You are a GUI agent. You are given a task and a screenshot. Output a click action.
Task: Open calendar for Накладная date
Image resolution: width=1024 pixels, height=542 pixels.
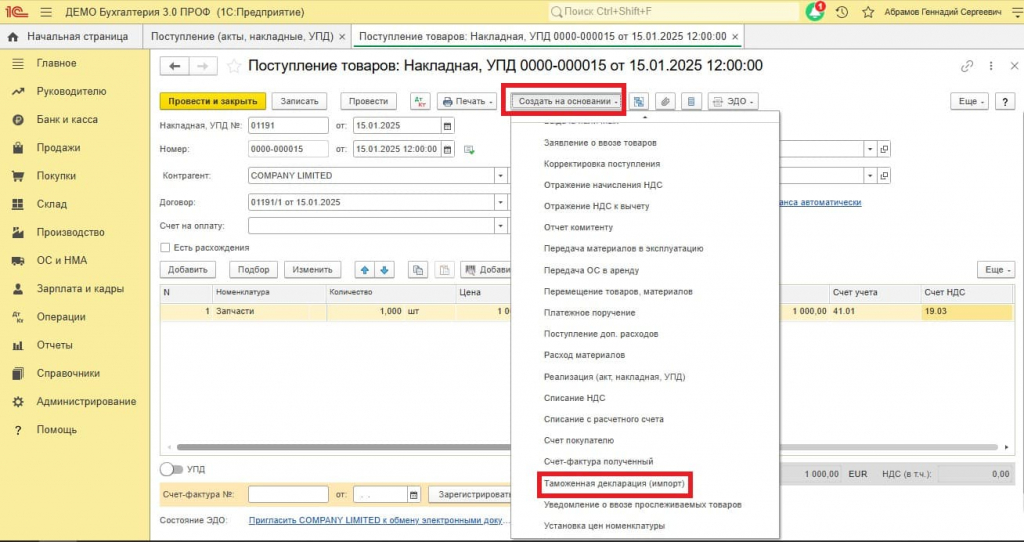pyautogui.click(x=447, y=125)
